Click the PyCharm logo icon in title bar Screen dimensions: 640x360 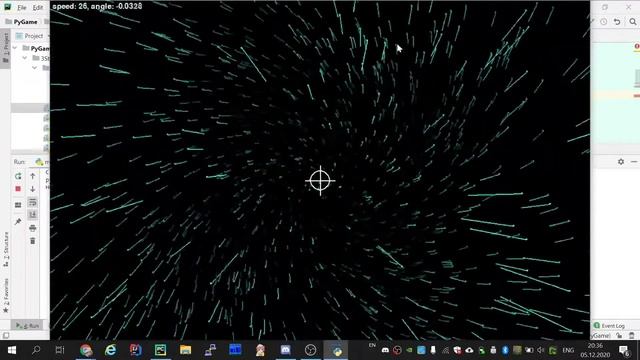[8, 7]
